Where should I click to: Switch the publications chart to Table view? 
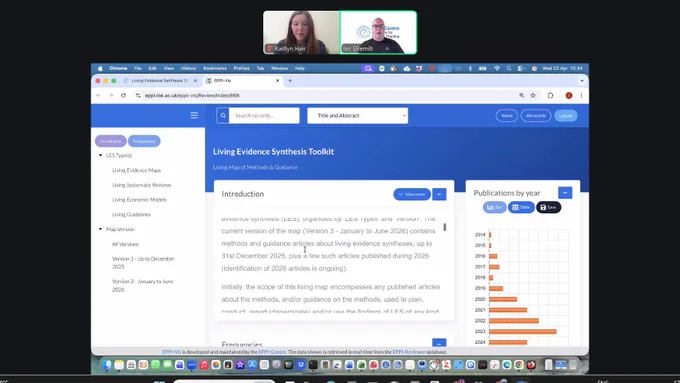(x=521, y=207)
